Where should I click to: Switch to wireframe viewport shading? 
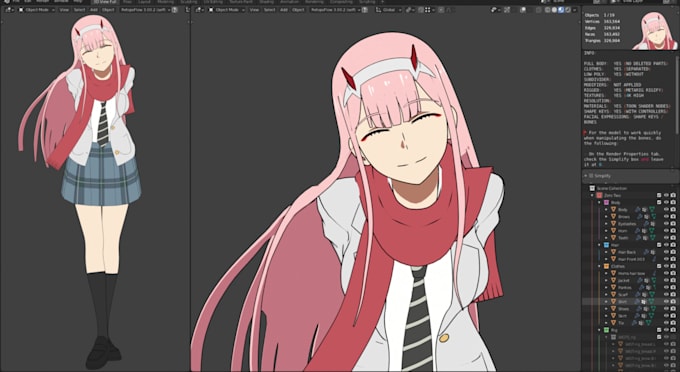pos(548,10)
